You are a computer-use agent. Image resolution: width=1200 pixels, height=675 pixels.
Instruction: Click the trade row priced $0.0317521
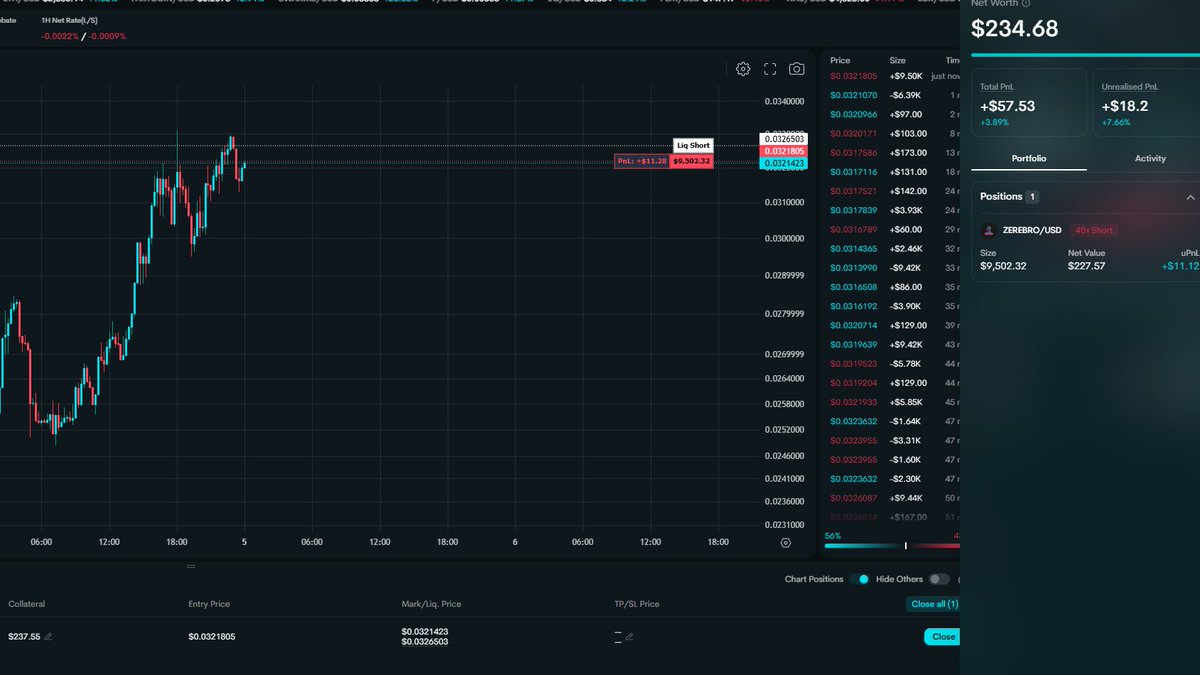pyautogui.click(x=892, y=191)
